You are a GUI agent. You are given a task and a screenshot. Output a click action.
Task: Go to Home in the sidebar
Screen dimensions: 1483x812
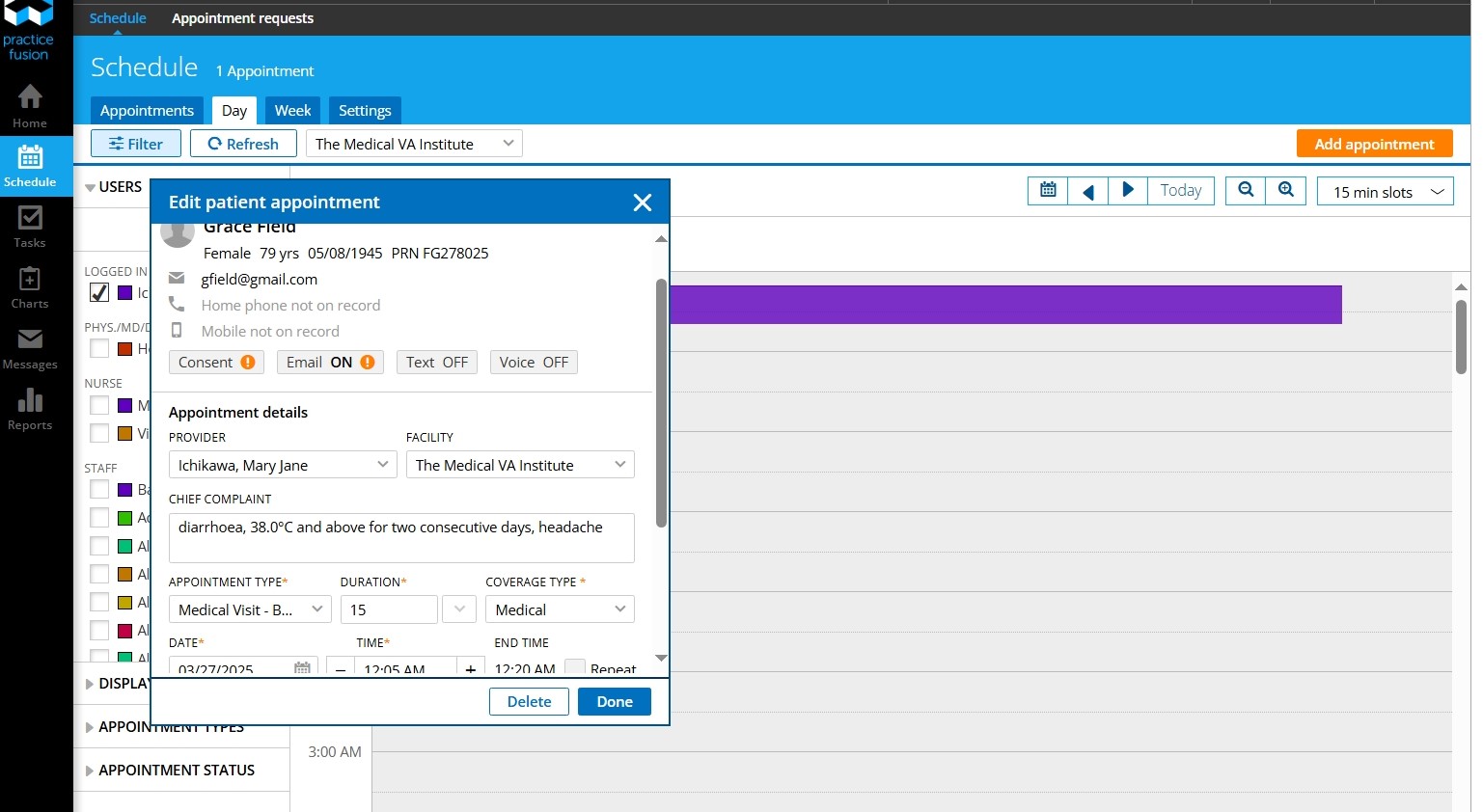(30, 106)
